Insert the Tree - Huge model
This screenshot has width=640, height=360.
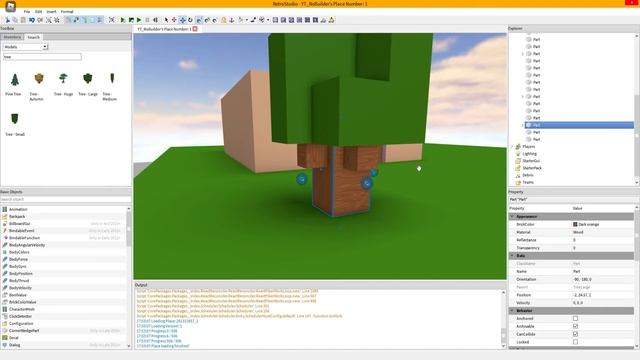tap(63, 78)
